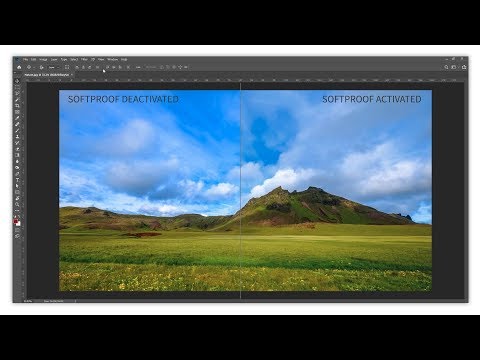Viewport: 480px width, 360px height.
Task: Open more align options three-dots button
Action: coord(138,67)
